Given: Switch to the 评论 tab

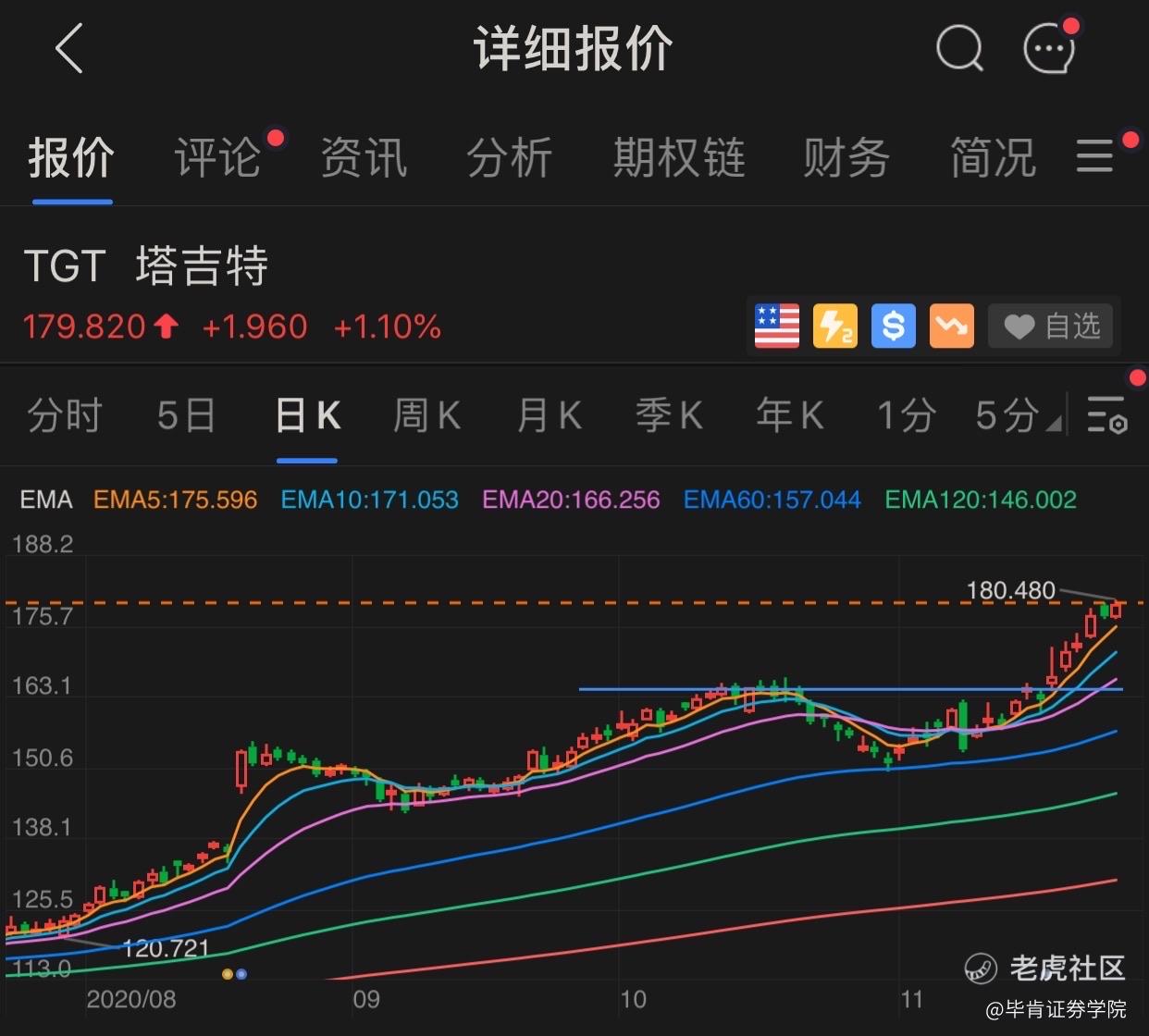Looking at the screenshot, I should [x=217, y=158].
